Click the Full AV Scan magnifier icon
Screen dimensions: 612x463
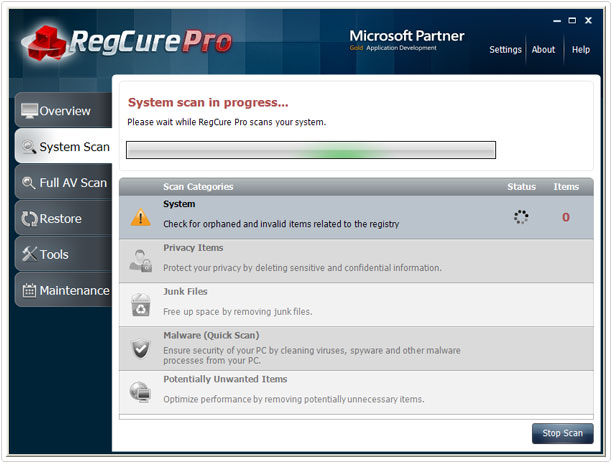29,183
